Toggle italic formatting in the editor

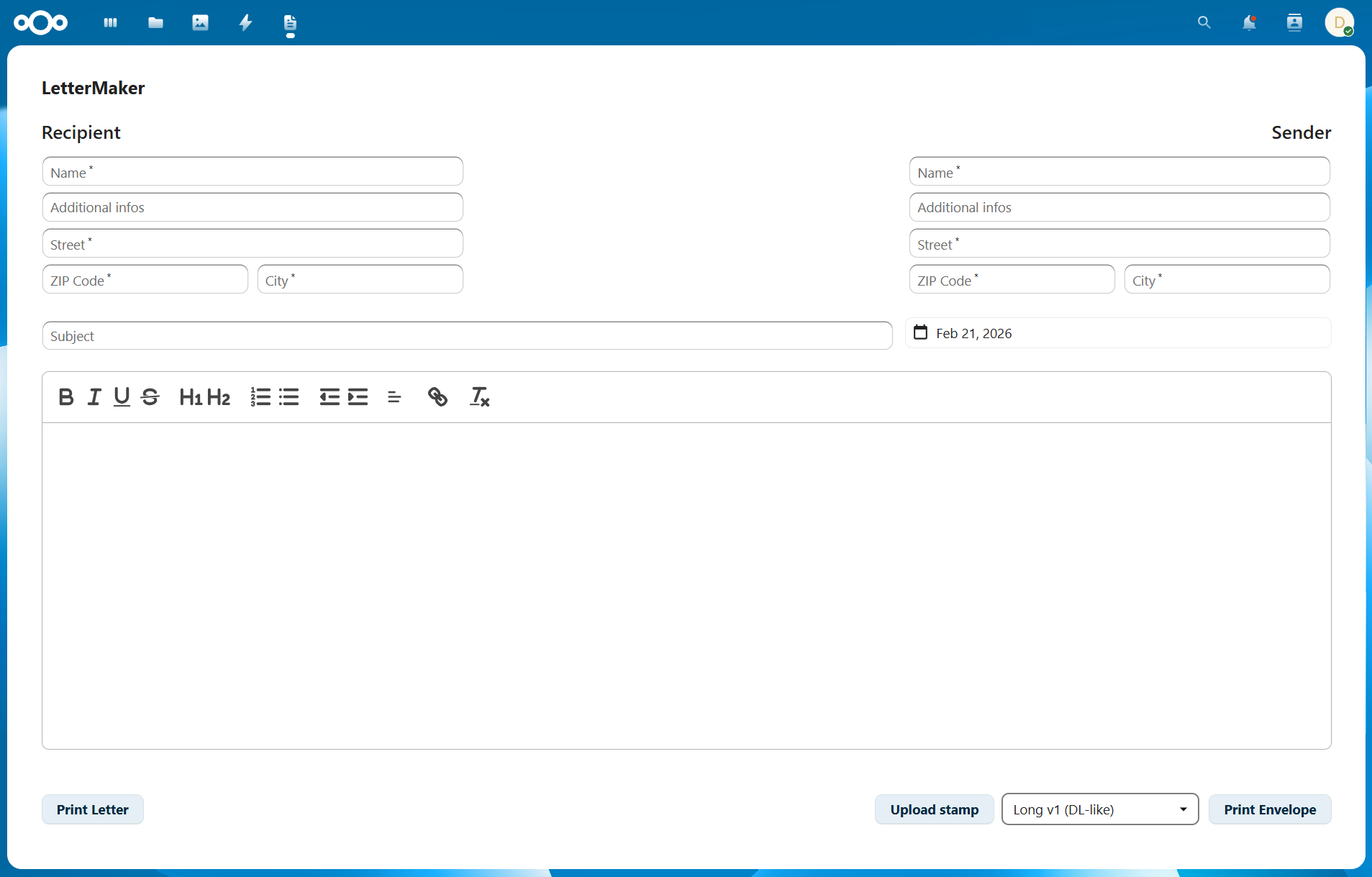[94, 396]
